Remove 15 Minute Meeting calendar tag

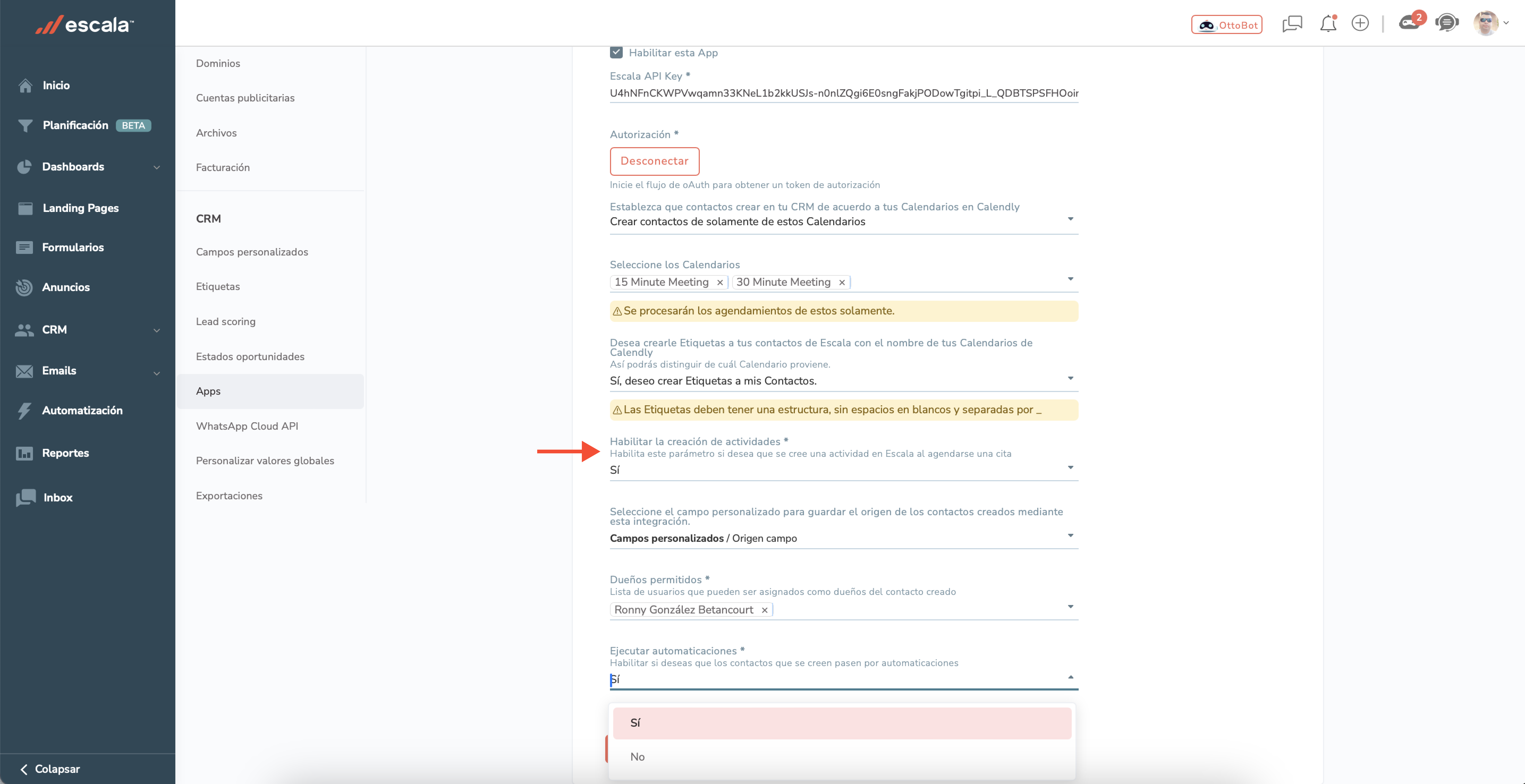[x=720, y=283]
